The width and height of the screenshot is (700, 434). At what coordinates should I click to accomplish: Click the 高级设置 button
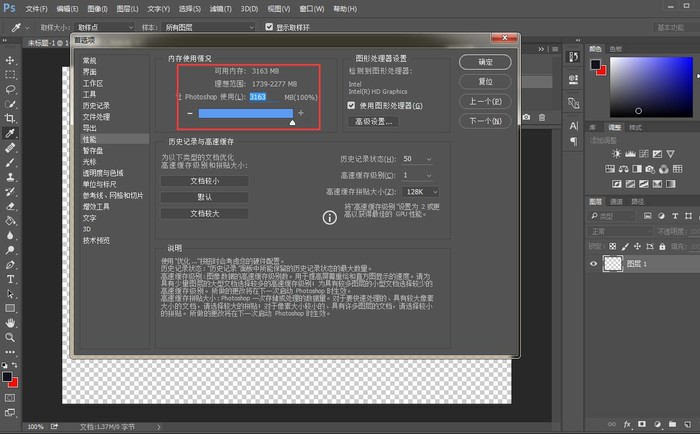coord(373,121)
